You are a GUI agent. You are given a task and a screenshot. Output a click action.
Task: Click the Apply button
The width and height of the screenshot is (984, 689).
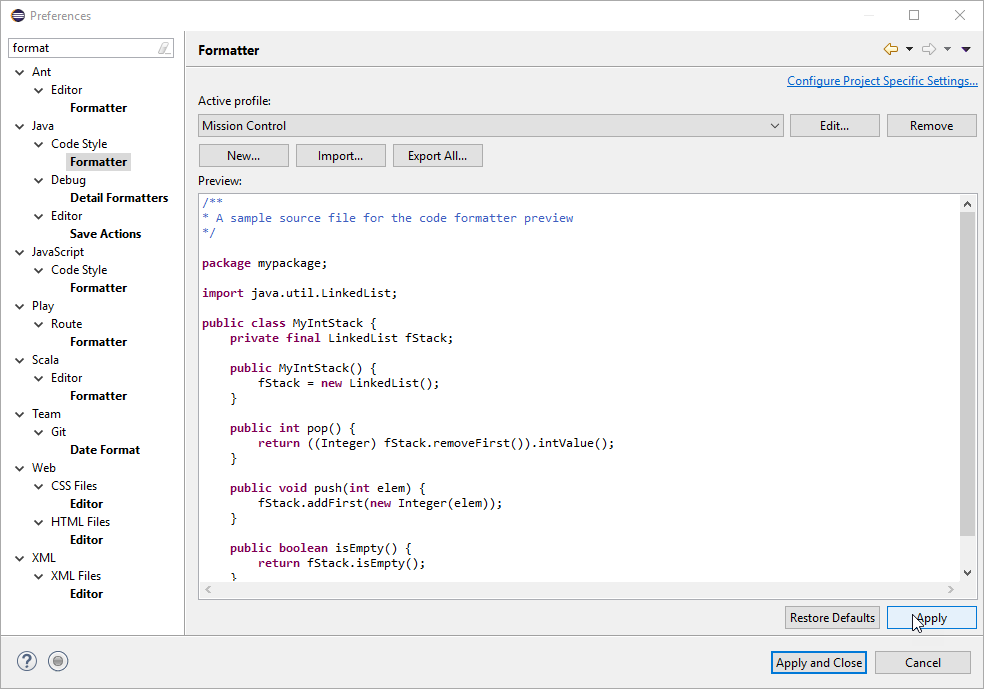[x=931, y=617]
